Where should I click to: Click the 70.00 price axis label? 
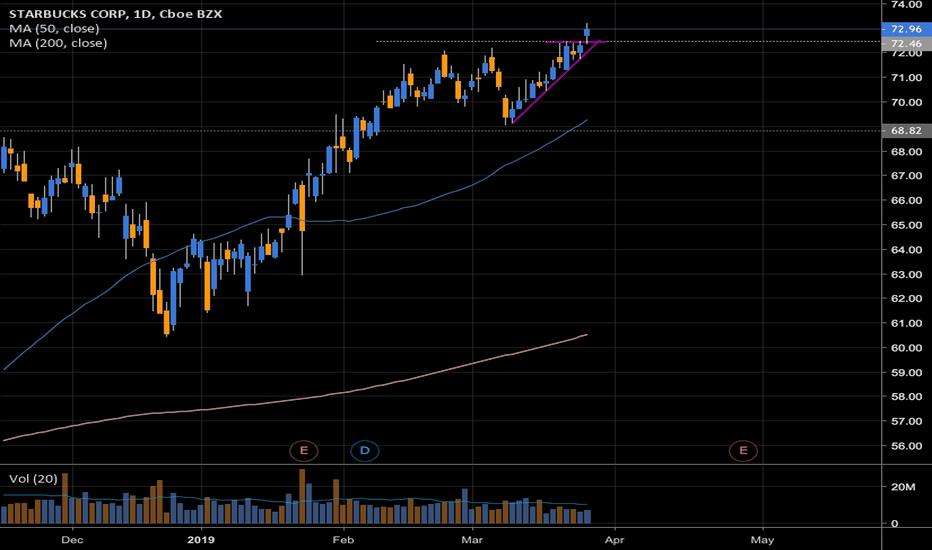coord(906,102)
